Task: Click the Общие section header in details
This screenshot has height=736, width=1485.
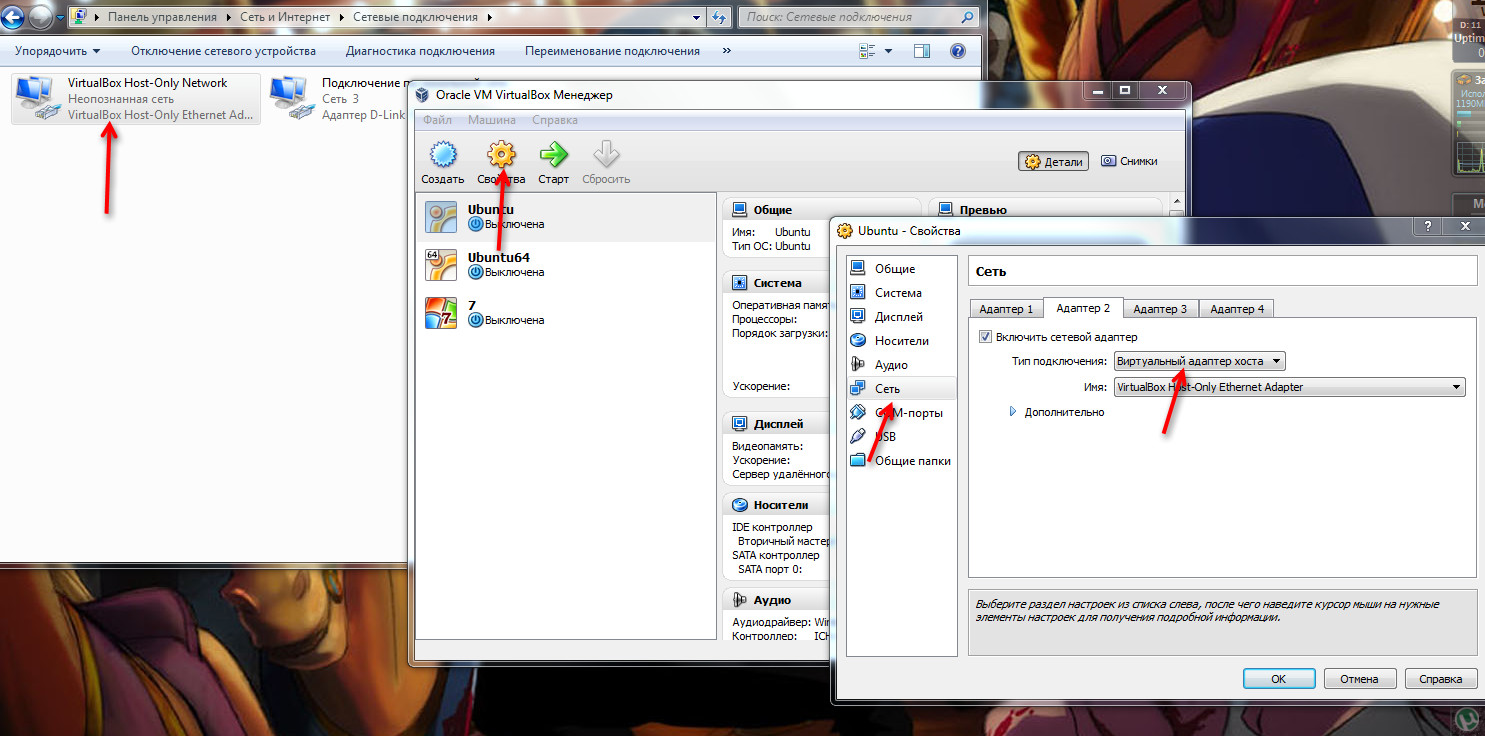Action: click(772, 209)
